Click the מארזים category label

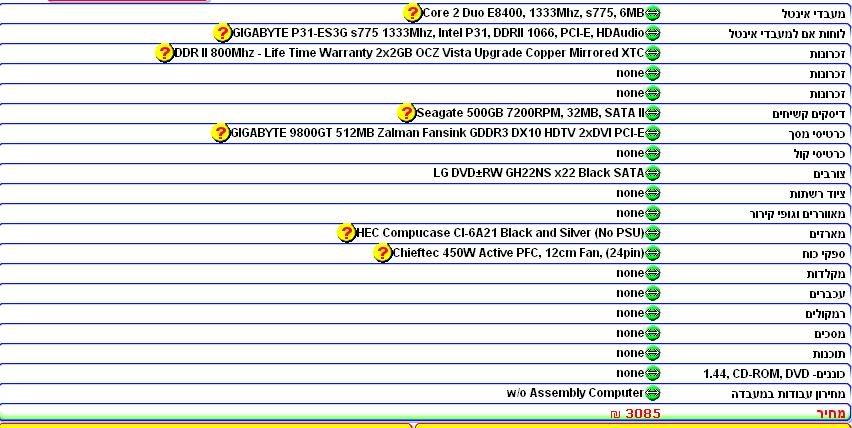[828, 234]
